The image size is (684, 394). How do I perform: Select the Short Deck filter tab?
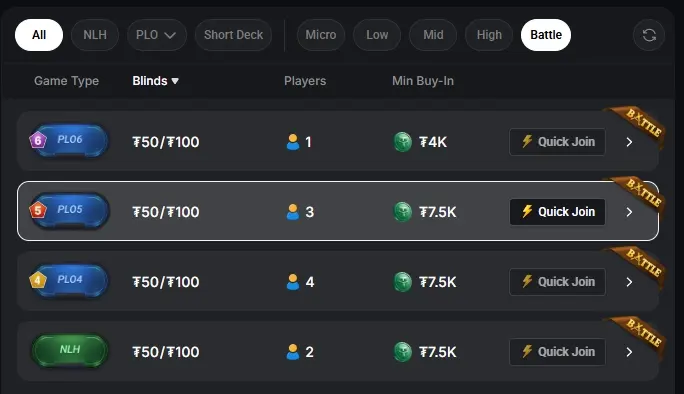tap(233, 35)
